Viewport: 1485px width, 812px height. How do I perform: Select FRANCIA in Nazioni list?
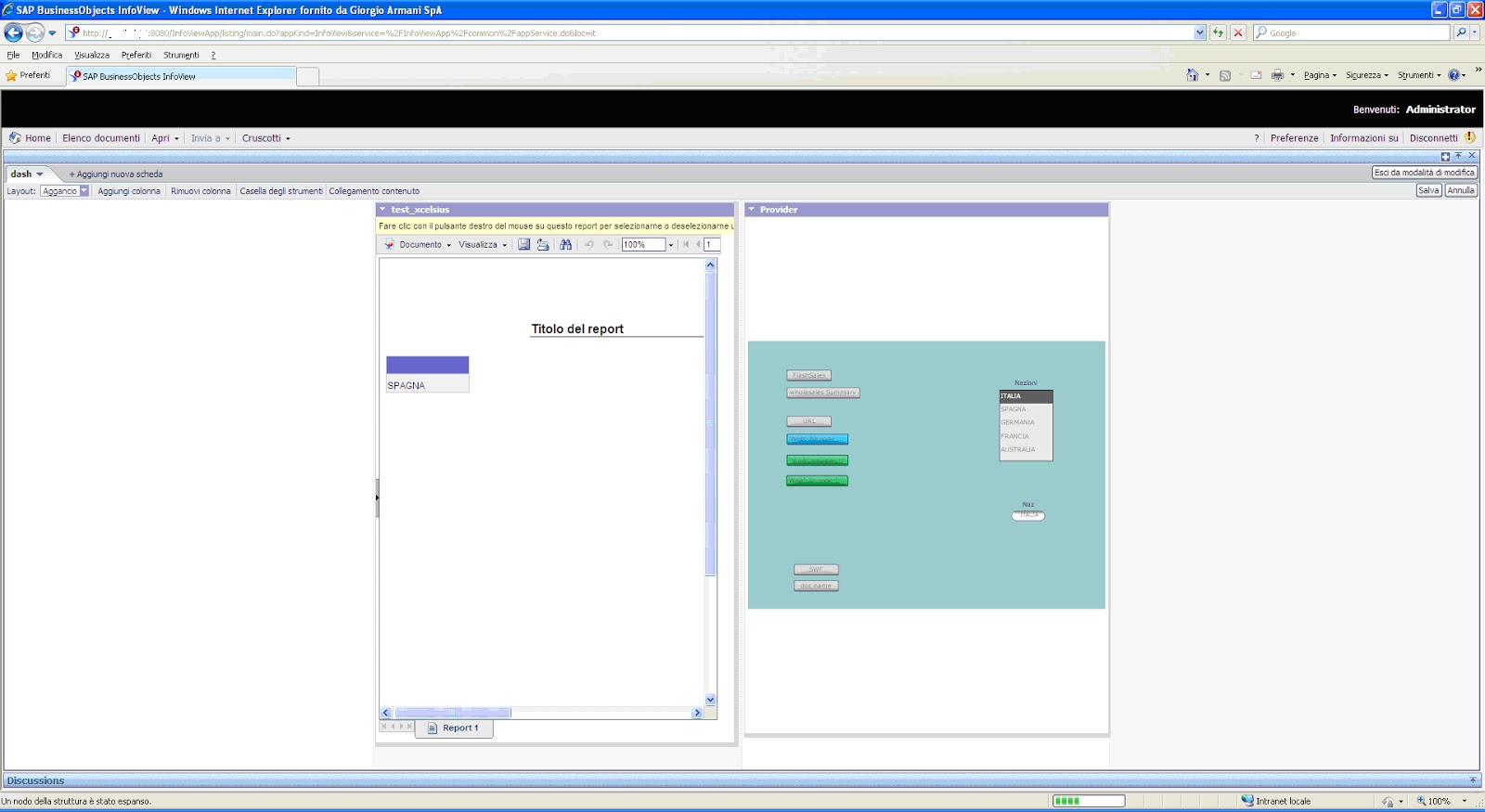[x=1026, y=436]
